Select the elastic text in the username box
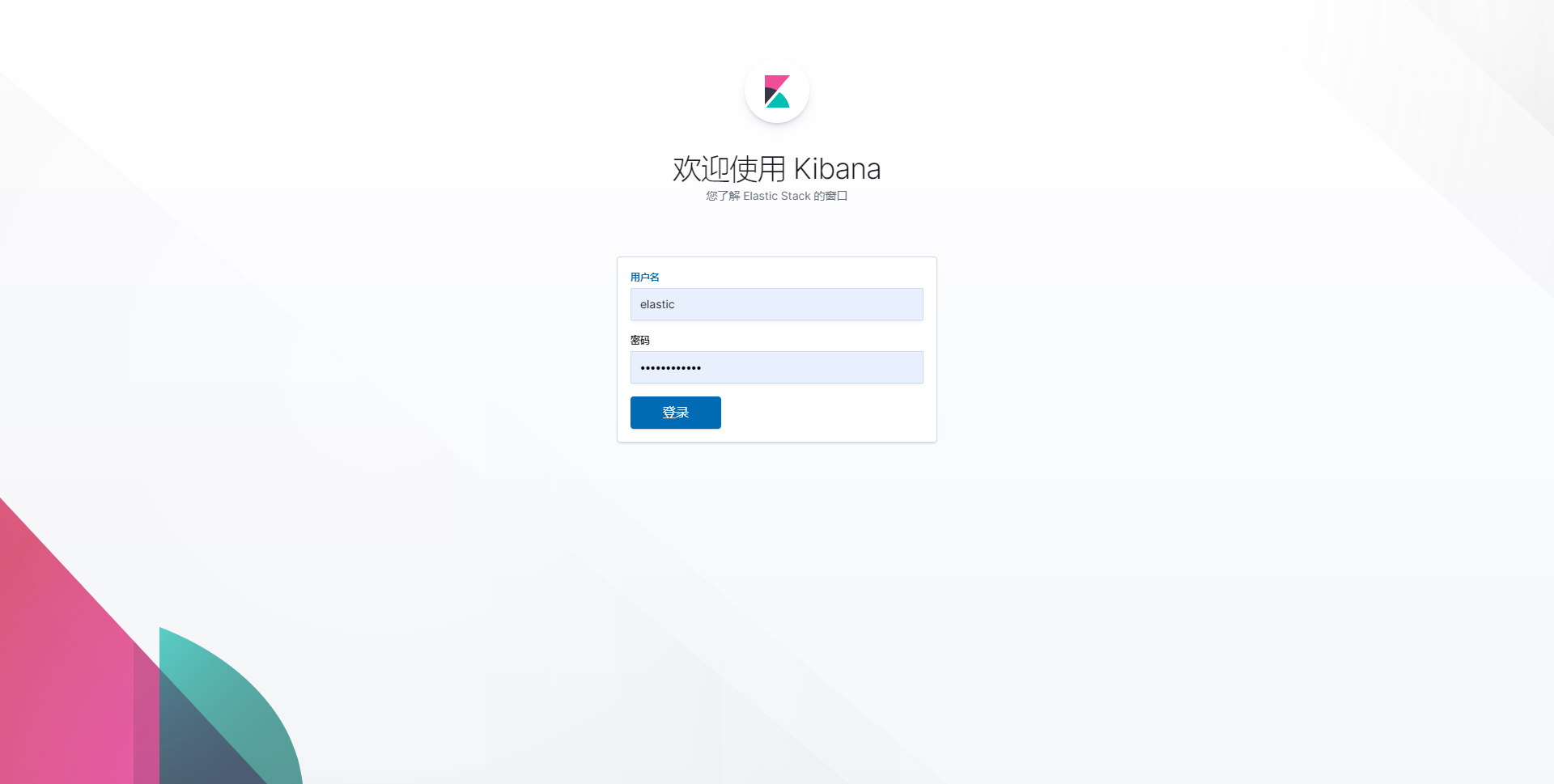1554x784 pixels. click(x=657, y=304)
